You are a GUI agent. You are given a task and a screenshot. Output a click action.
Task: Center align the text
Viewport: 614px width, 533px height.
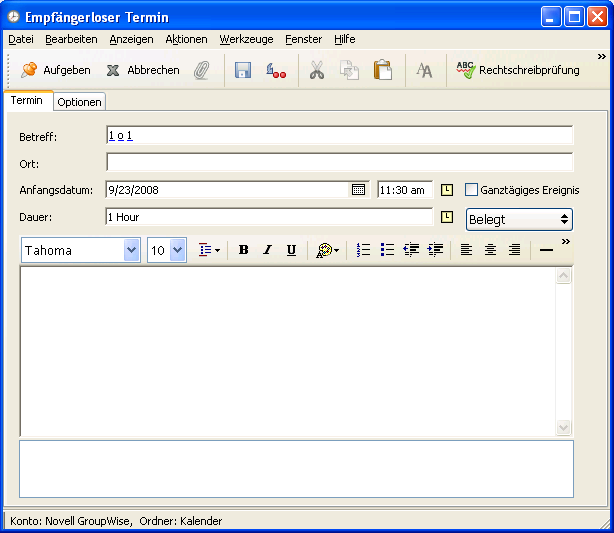tap(490, 250)
